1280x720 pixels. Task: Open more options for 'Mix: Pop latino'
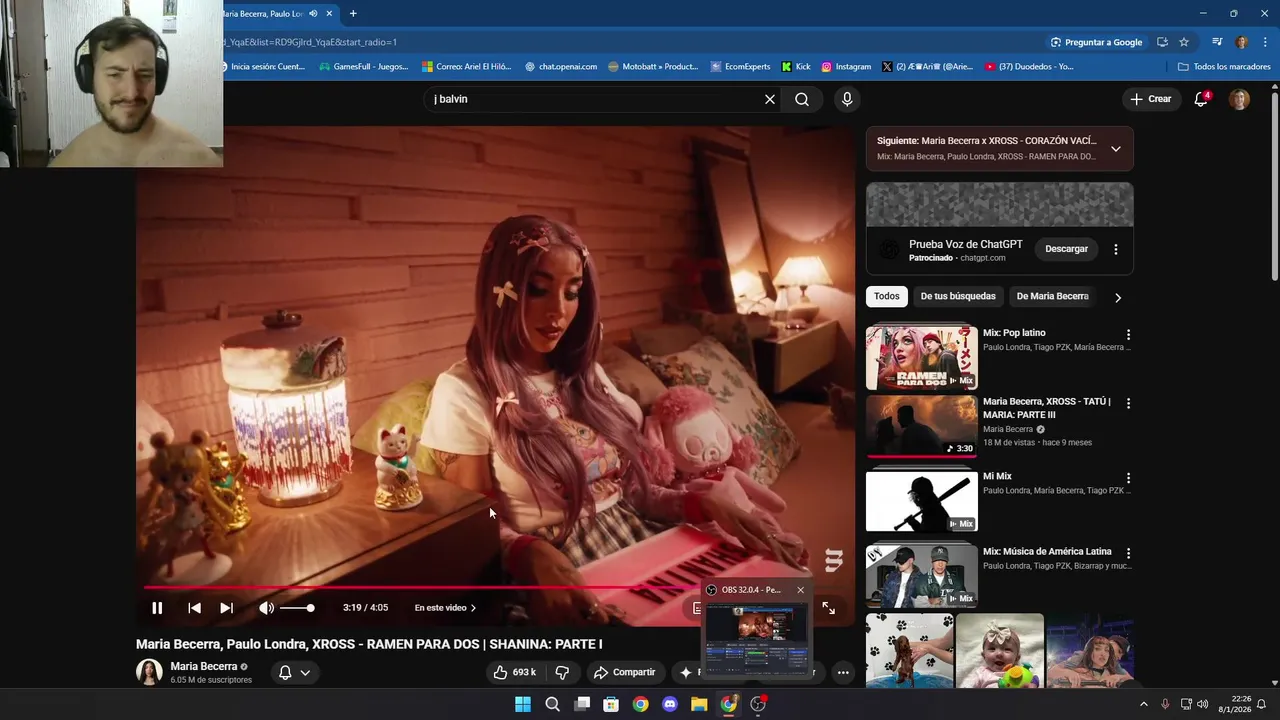coord(1128,335)
